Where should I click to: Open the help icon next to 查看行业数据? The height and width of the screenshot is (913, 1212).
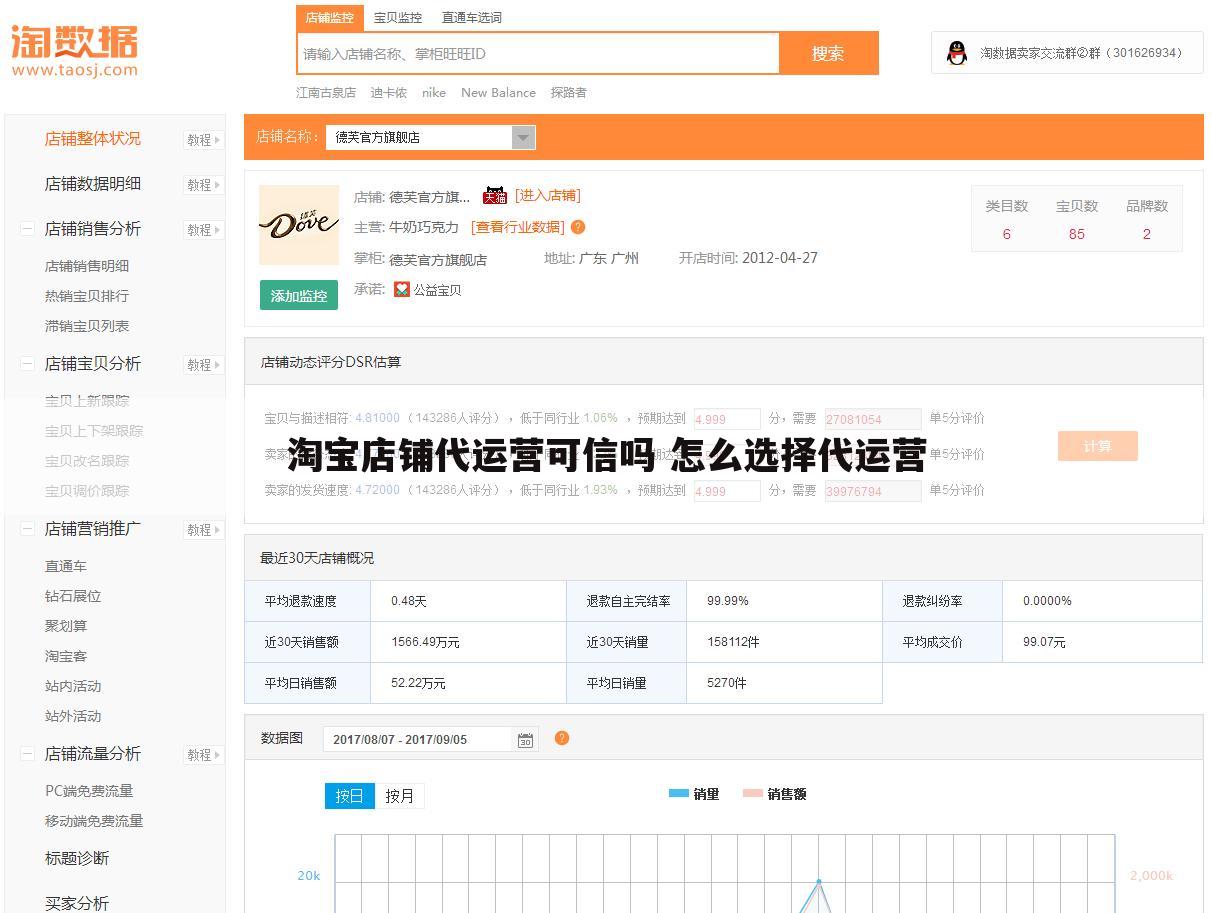tap(578, 227)
